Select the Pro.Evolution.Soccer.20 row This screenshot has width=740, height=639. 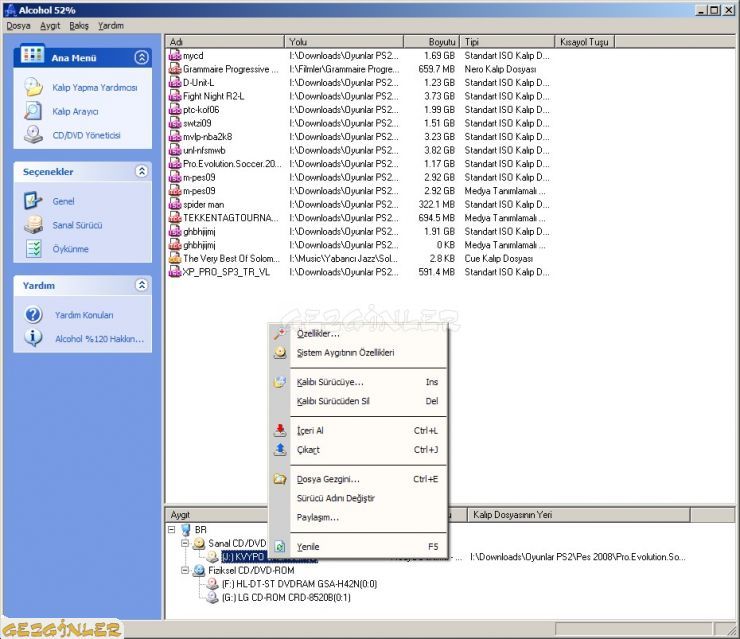click(x=359, y=164)
